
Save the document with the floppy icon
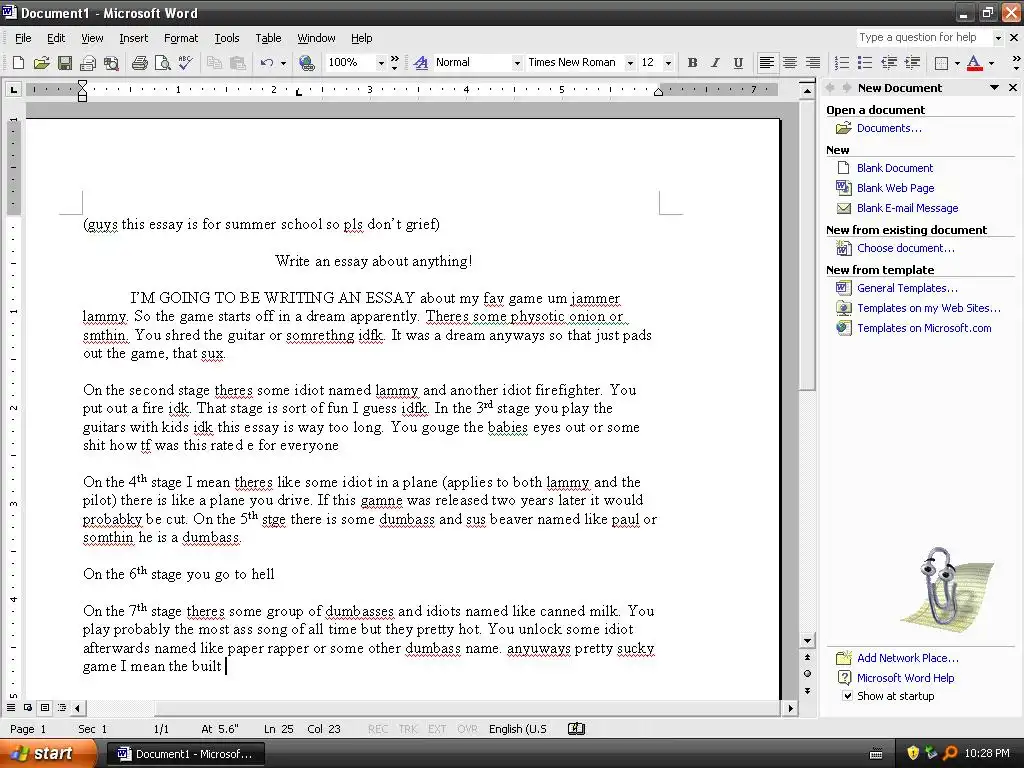pyautogui.click(x=65, y=63)
